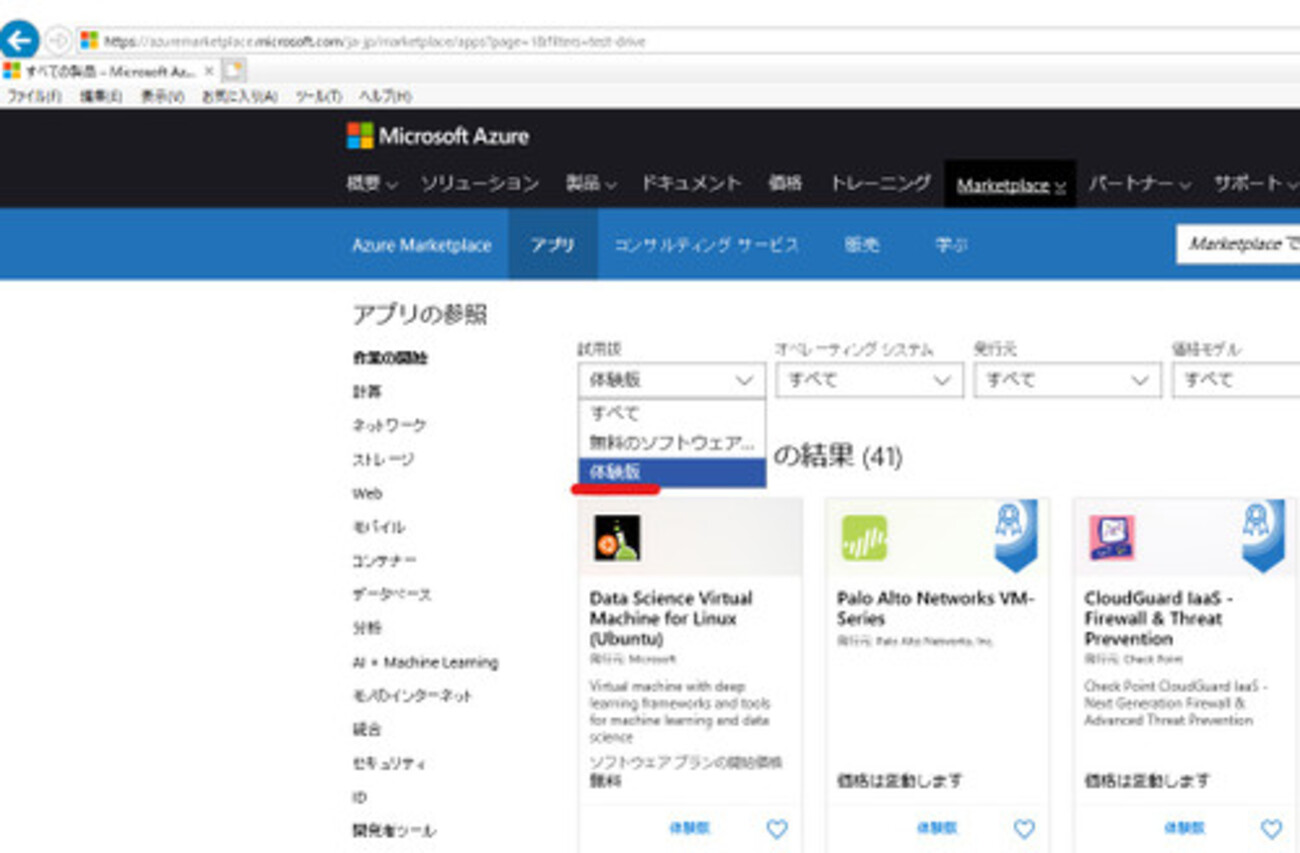Go to ドキュメント in the top navigation
The width and height of the screenshot is (1300, 853).
tap(691, 184)
